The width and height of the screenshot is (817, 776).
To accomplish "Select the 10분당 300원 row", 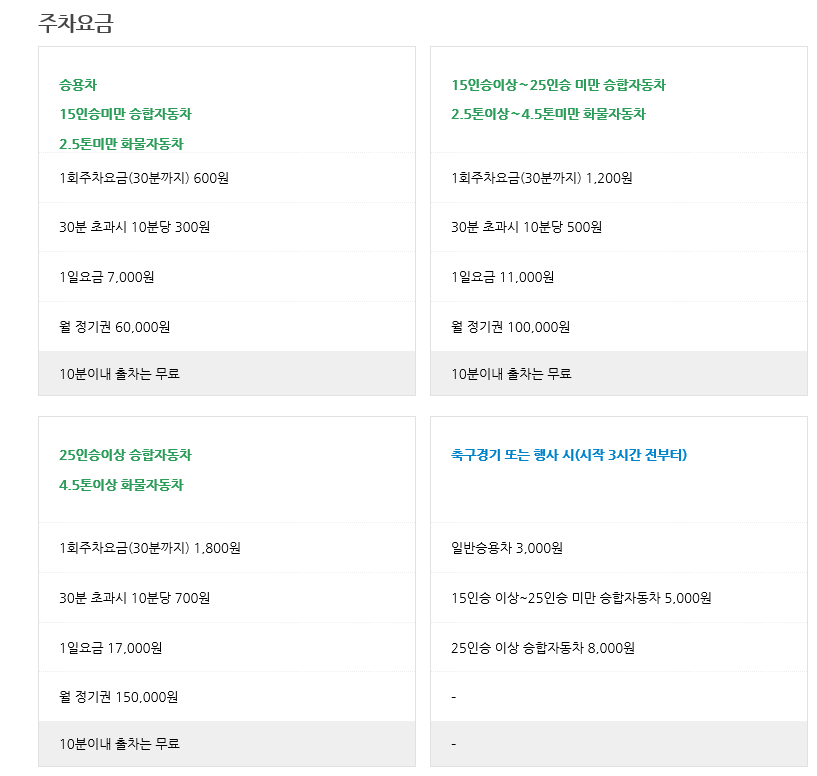I will coord(134,227).
